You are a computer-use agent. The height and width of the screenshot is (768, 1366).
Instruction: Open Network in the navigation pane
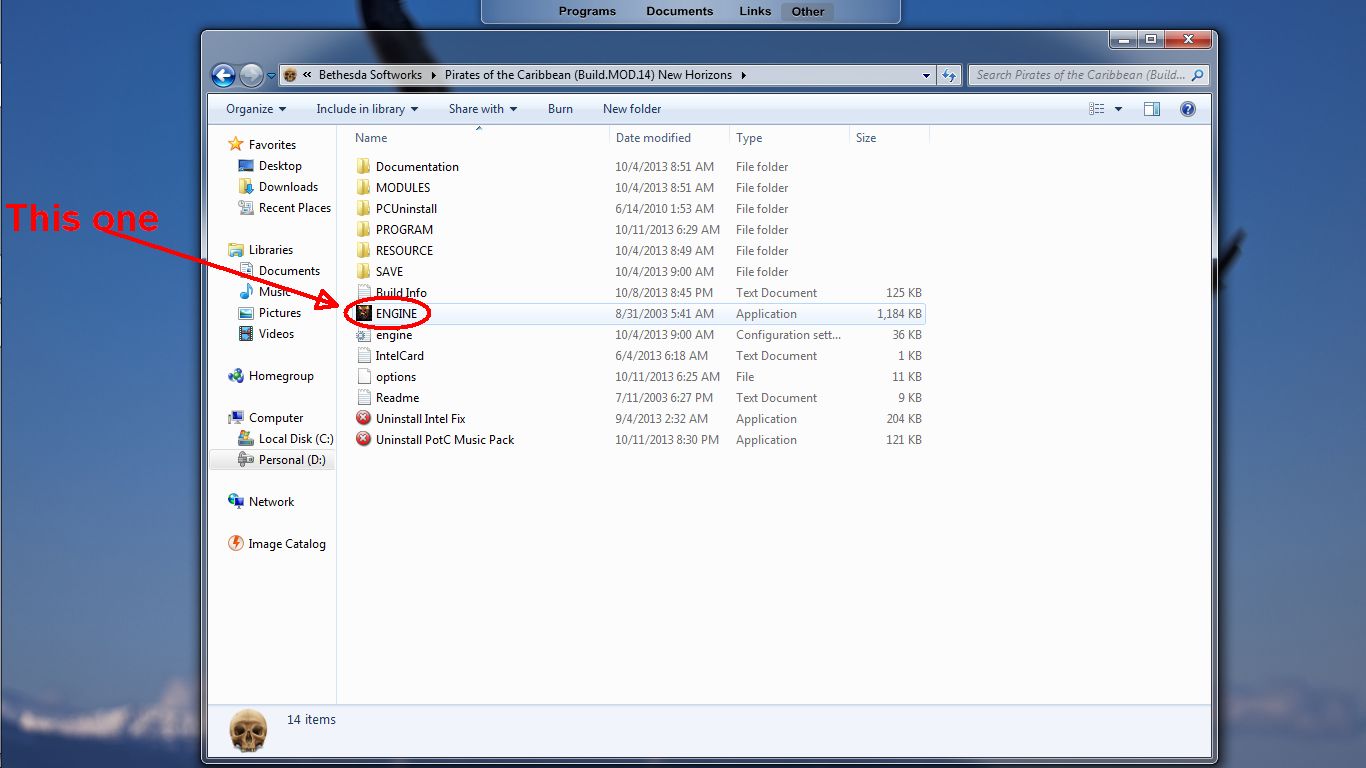click(261, 502)
